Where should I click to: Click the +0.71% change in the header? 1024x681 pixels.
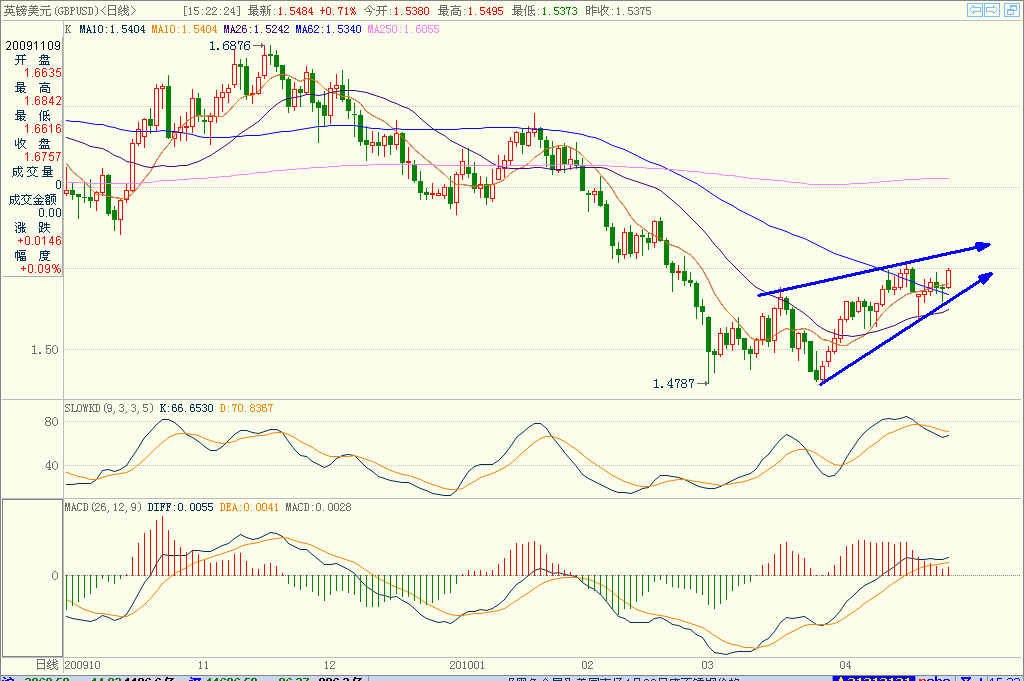pyautogui.click(x=338, y=10)
